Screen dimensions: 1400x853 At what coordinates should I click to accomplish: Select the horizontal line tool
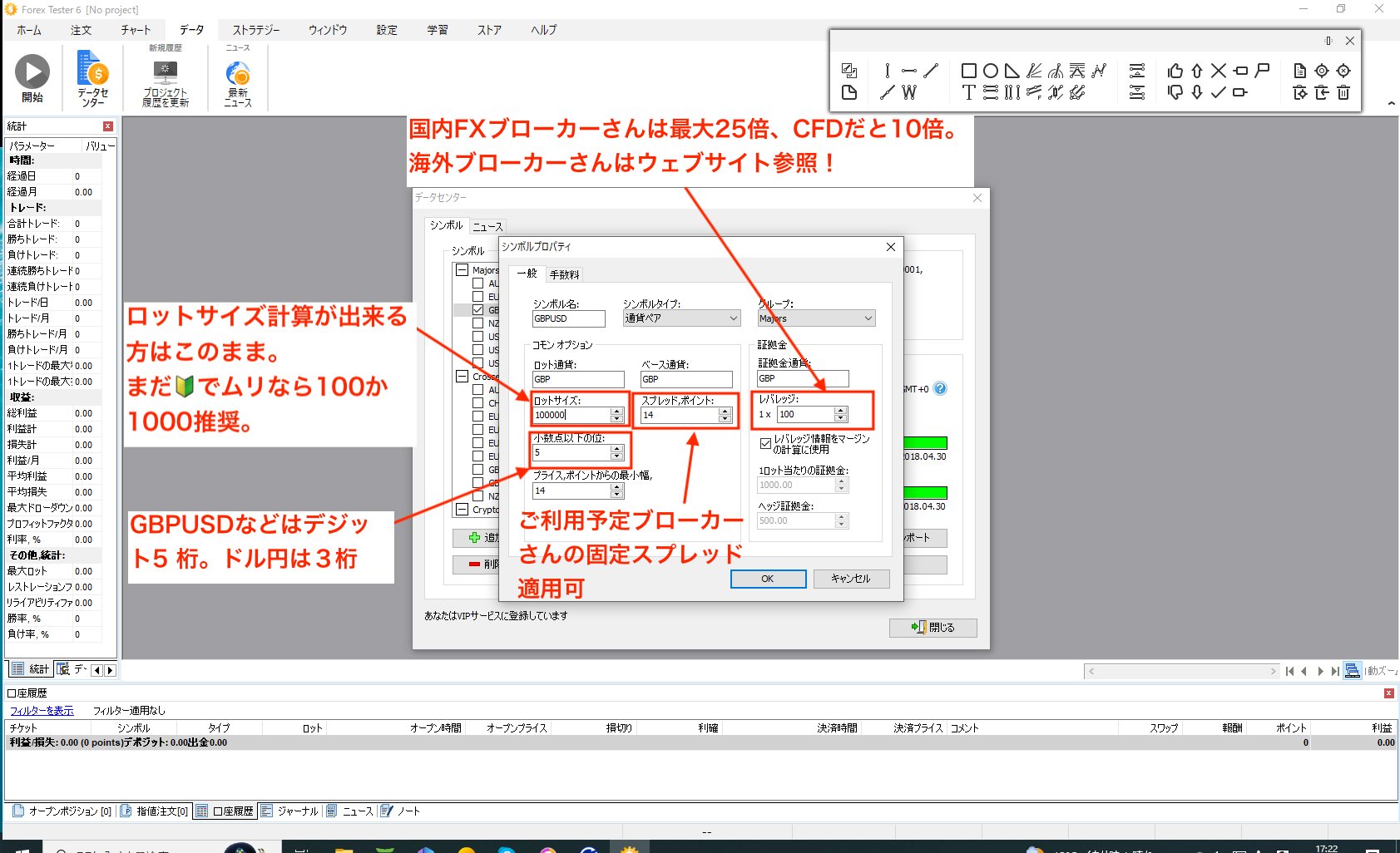click(x=909, y=71)
